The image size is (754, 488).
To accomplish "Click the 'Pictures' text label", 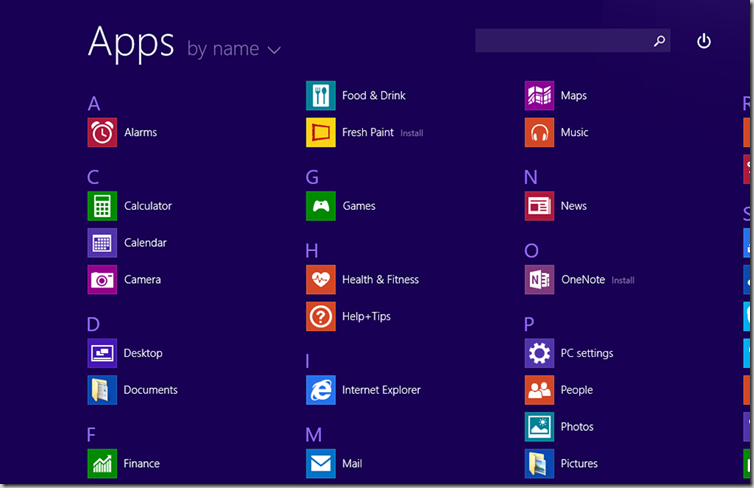I will pos(579,463).
